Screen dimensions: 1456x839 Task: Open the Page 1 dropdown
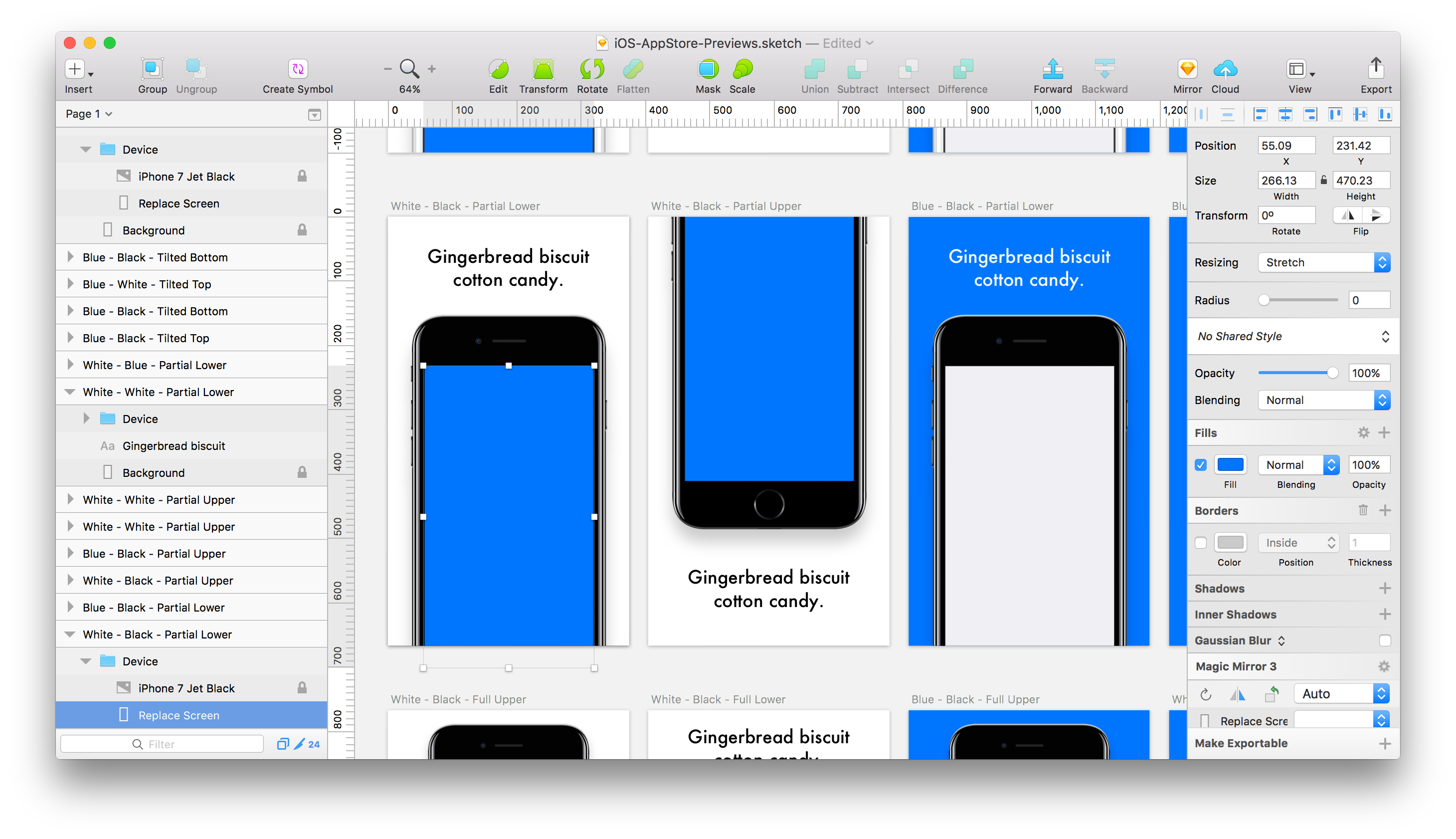click(x=89, y=114)
